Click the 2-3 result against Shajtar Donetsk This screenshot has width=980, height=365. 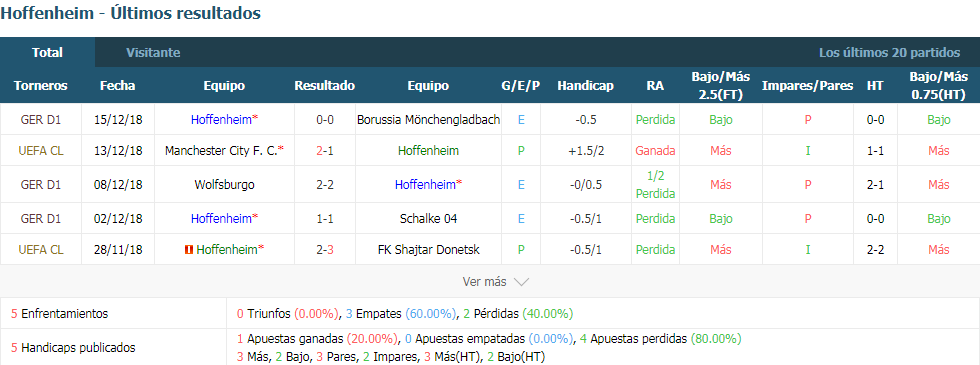pos(324,250)
